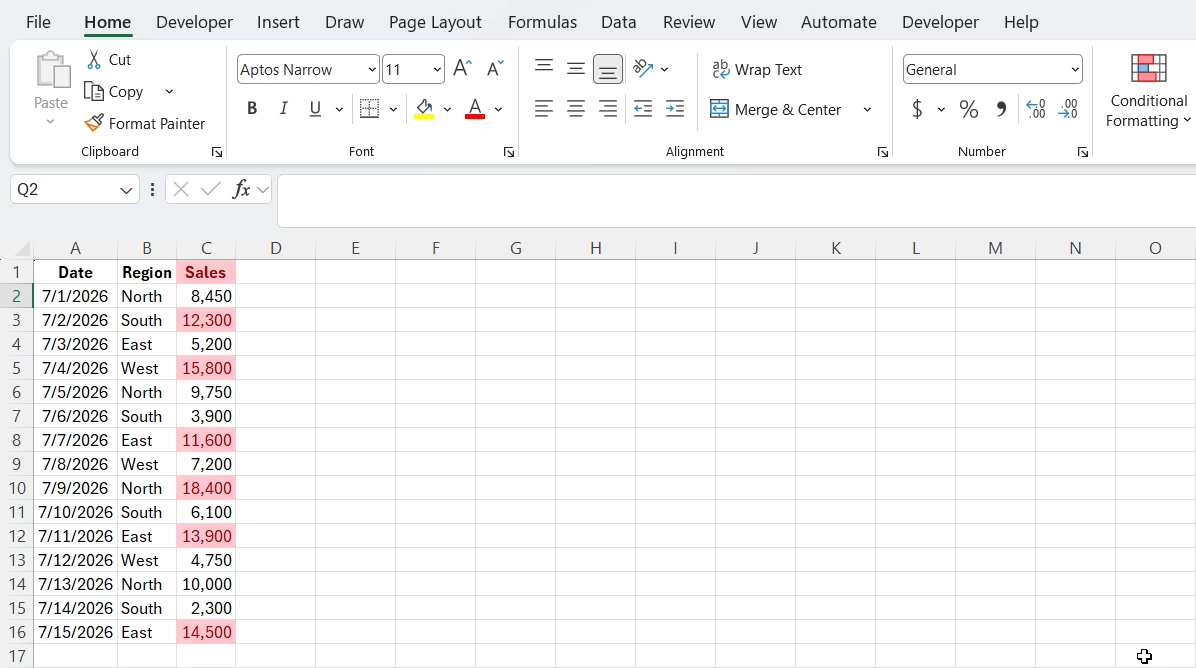Open the General number format dropdown
This screenshot has height=668, width=1196.
pos(1075,69)
